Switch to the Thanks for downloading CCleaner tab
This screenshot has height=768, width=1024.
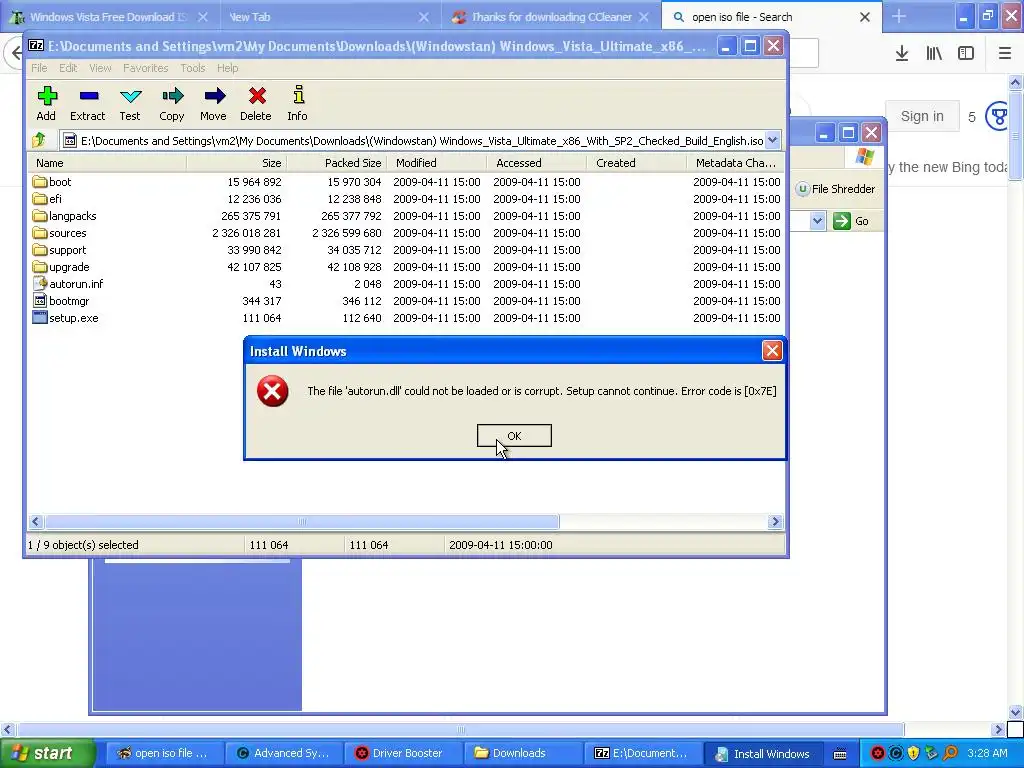pos(552,17)
